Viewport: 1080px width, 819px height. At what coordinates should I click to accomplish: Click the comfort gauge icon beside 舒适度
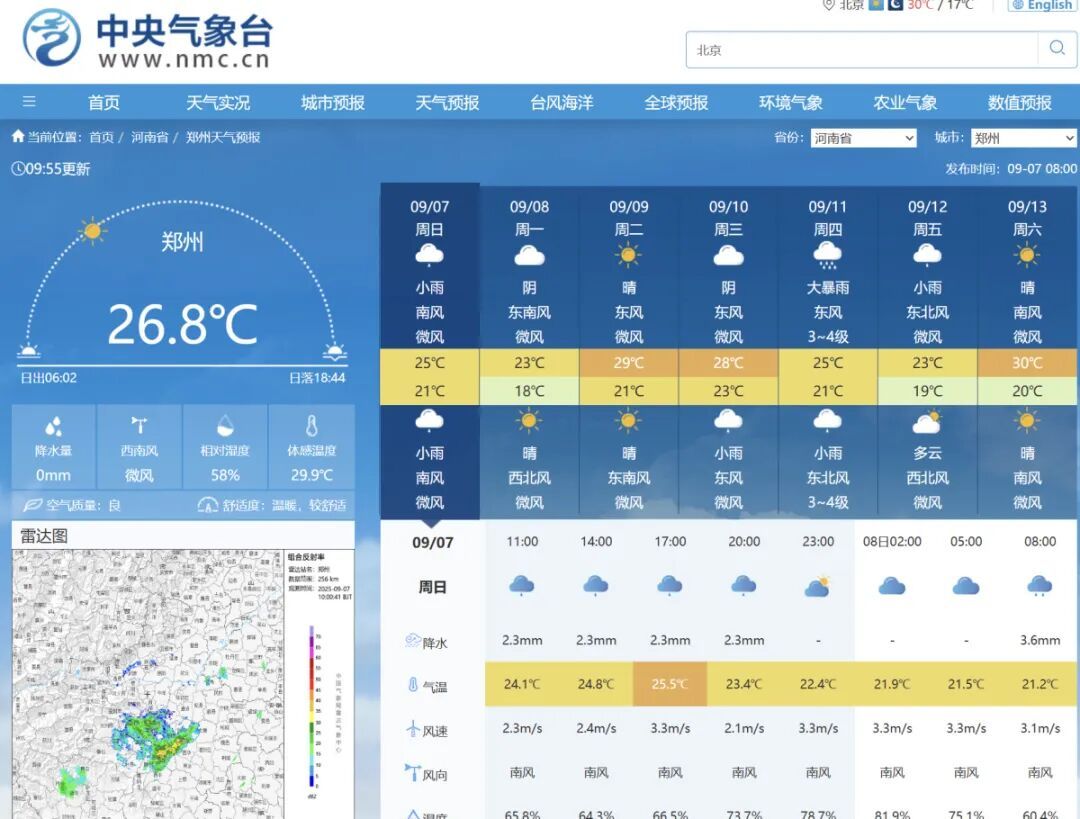pos(205,504)
